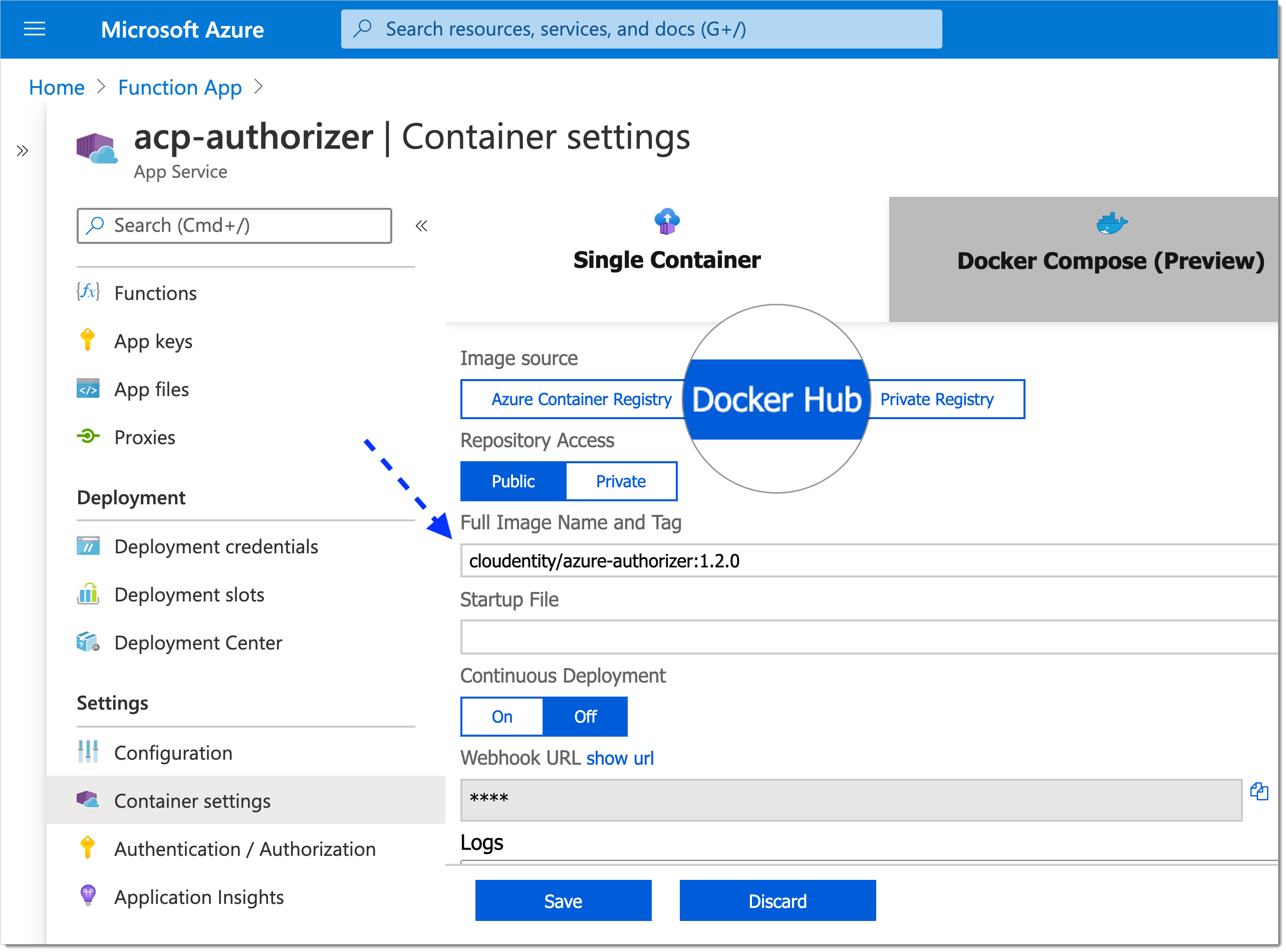This screenshot has width=1286, height=952.
Task: Open Deployment slots menu item
Action: (x=245, y=594)
